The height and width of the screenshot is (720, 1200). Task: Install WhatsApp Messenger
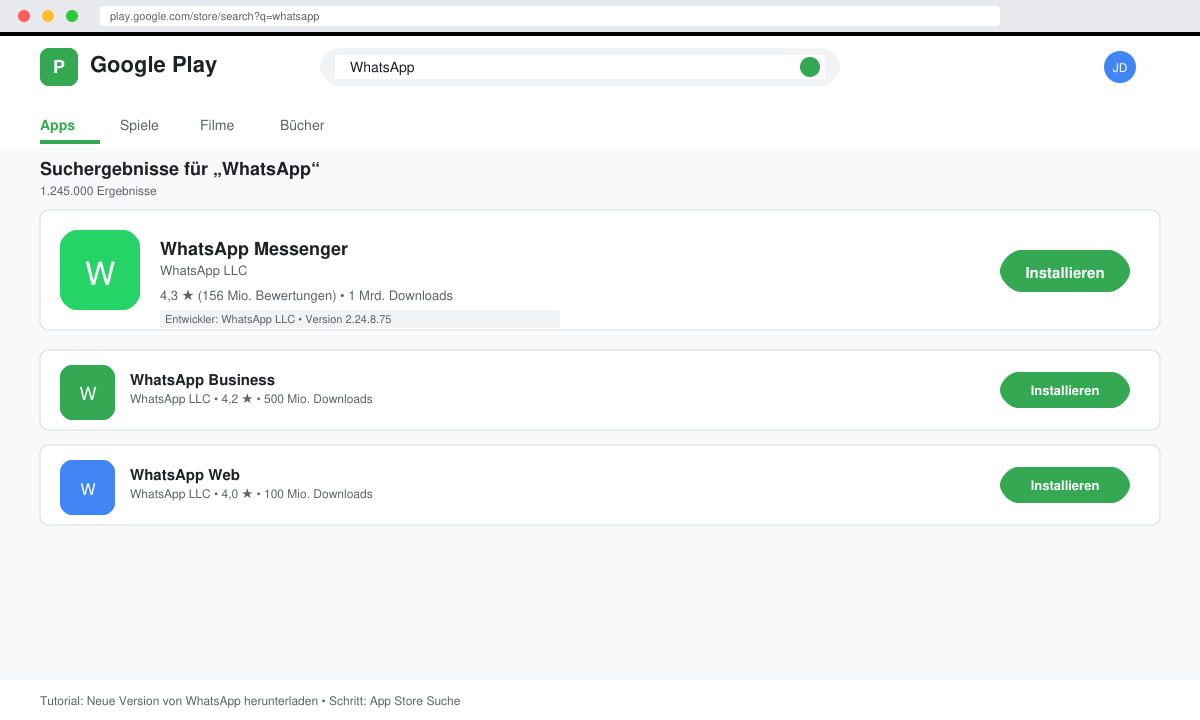(1065, 271)
